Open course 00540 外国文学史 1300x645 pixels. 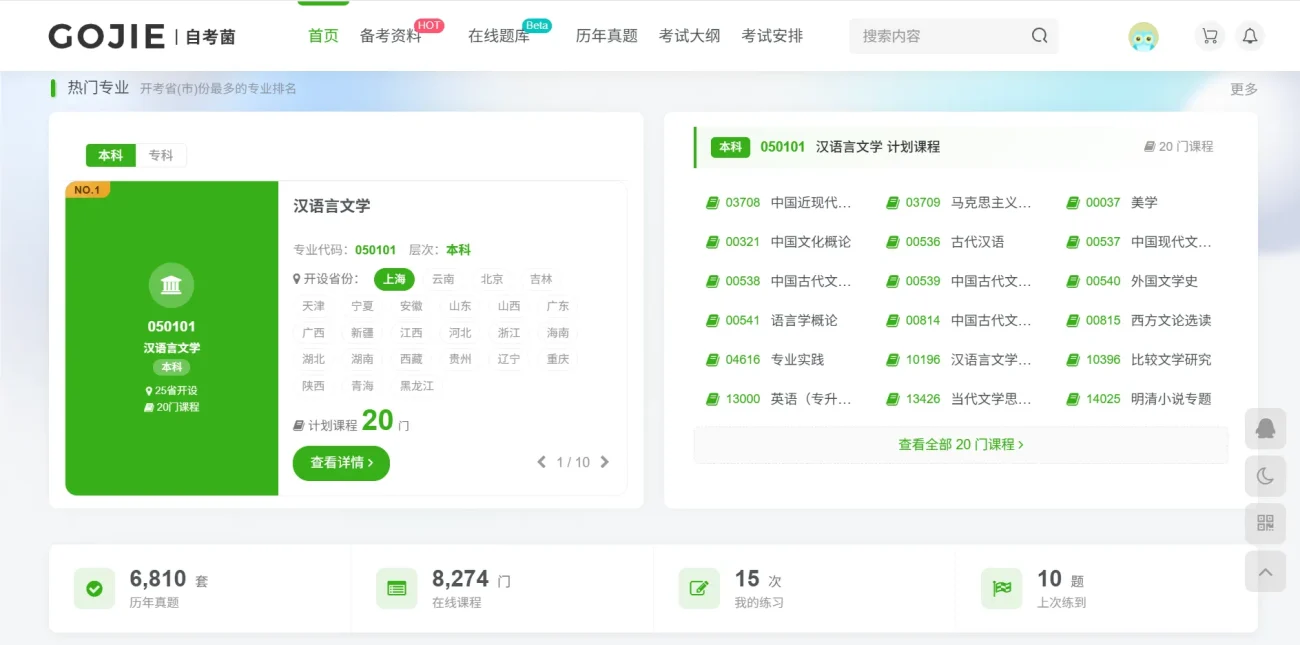tap(1132, 281)
